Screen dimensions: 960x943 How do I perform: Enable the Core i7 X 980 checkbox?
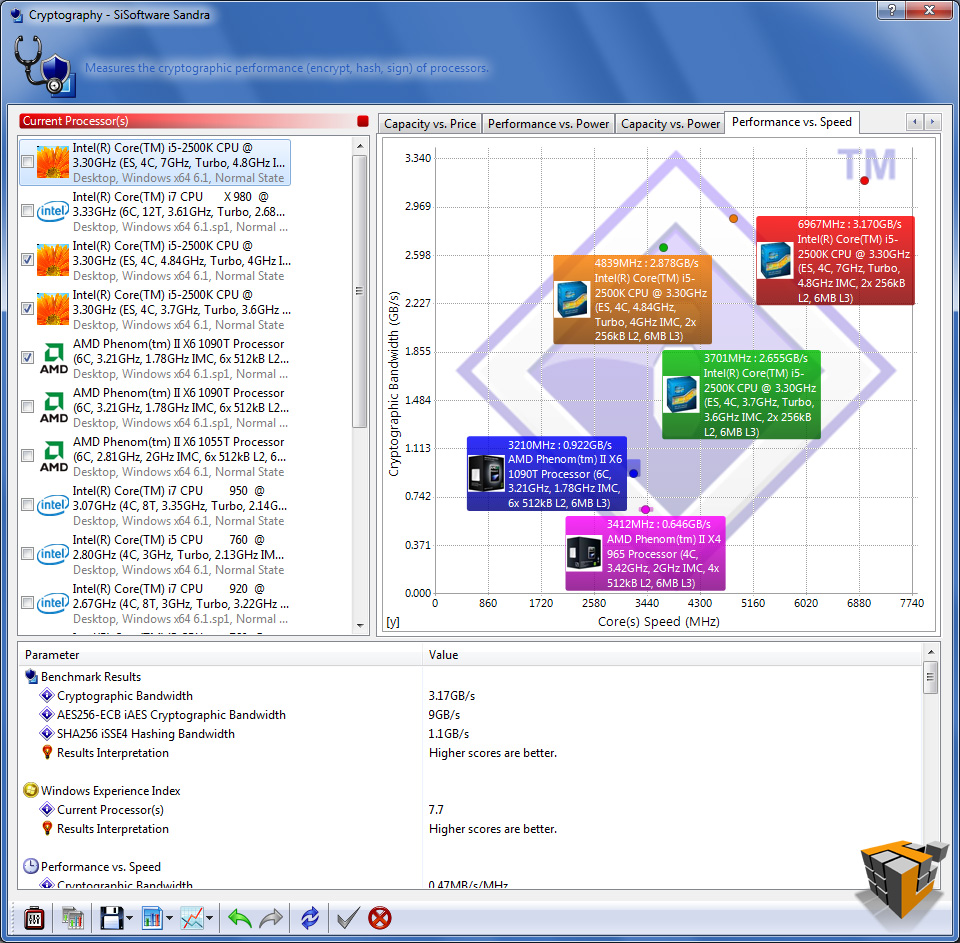tap(28, 211)
